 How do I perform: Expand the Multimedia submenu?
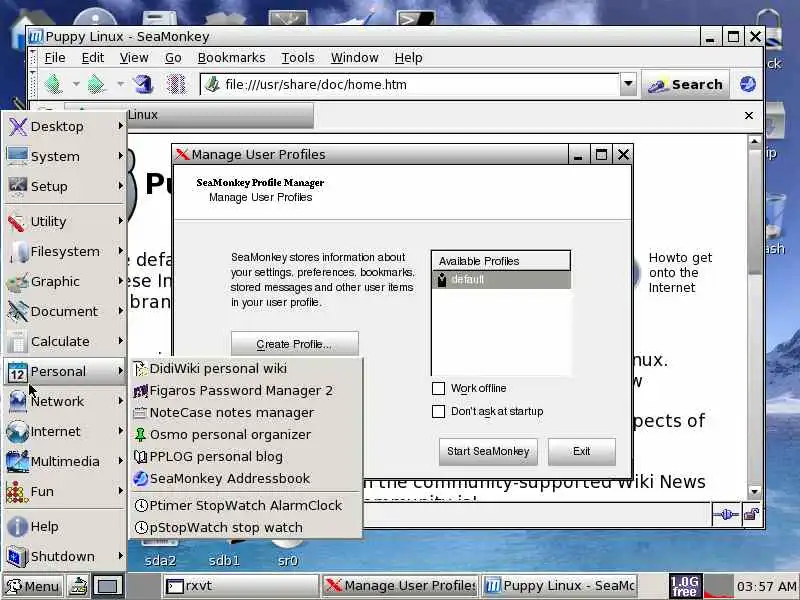pos(65,461)
